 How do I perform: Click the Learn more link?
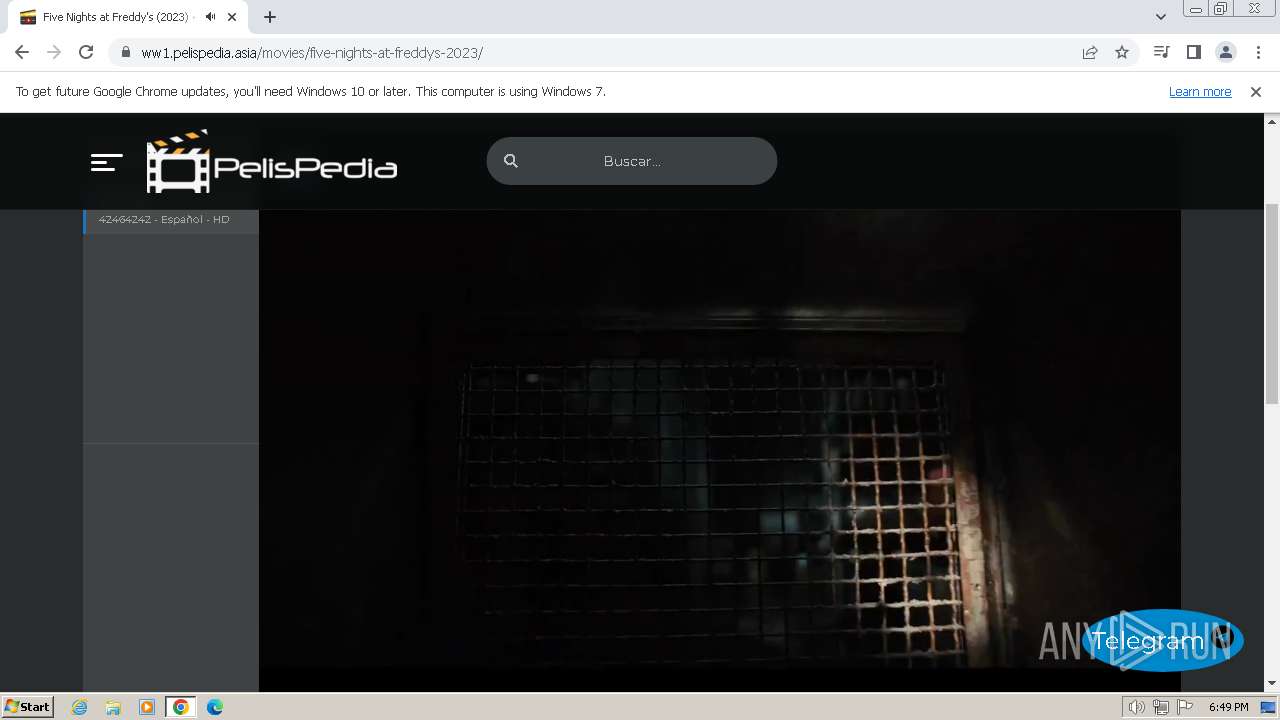coord(1200,92)
